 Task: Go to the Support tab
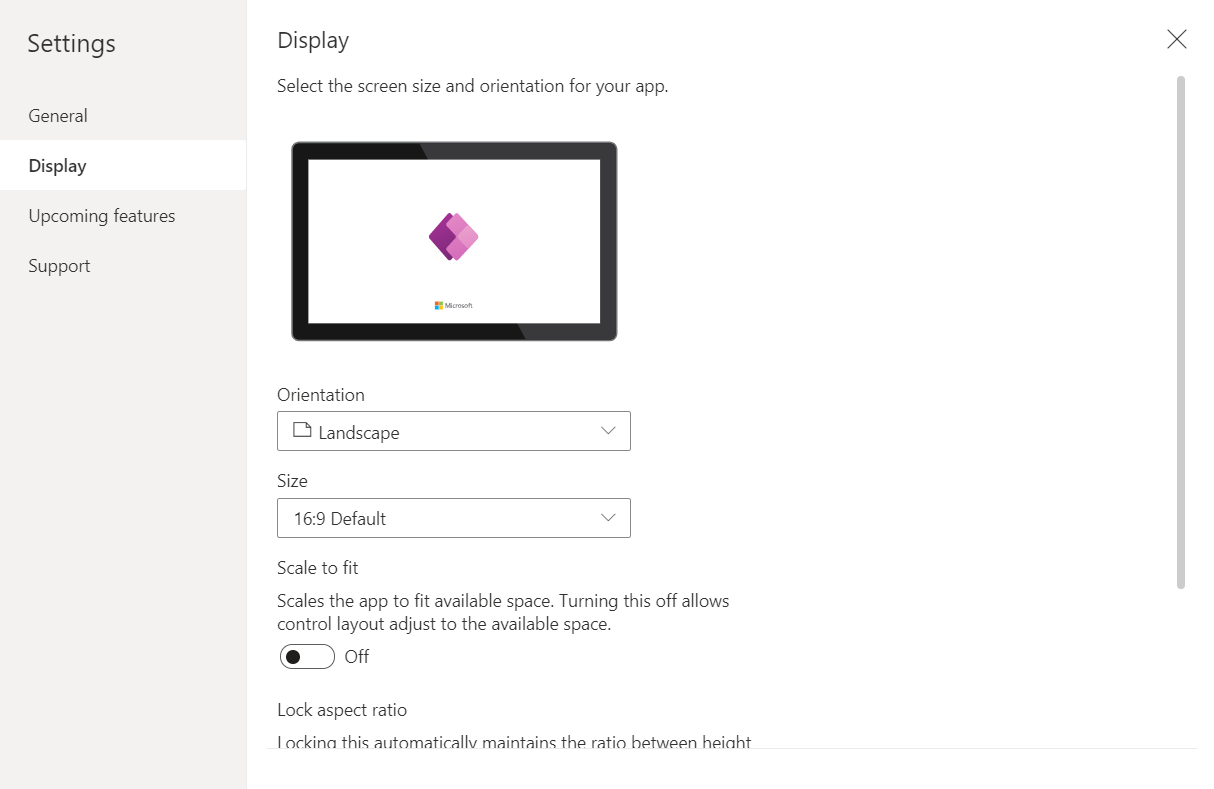[x=59, y=266]
